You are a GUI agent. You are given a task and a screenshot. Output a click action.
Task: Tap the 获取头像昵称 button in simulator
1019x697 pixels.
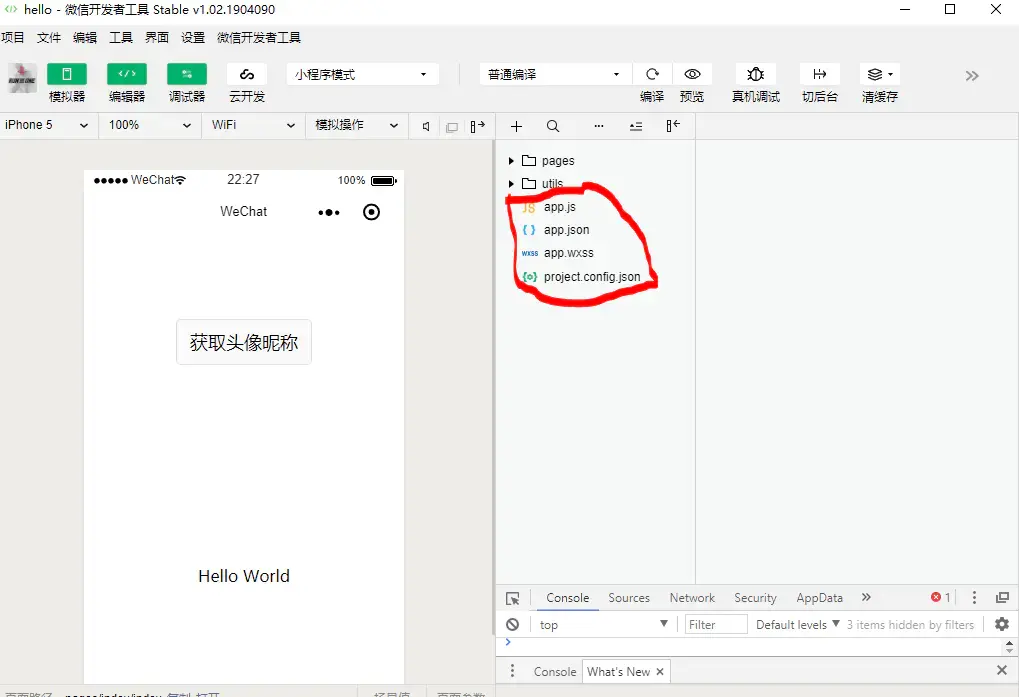click(244, 342)
